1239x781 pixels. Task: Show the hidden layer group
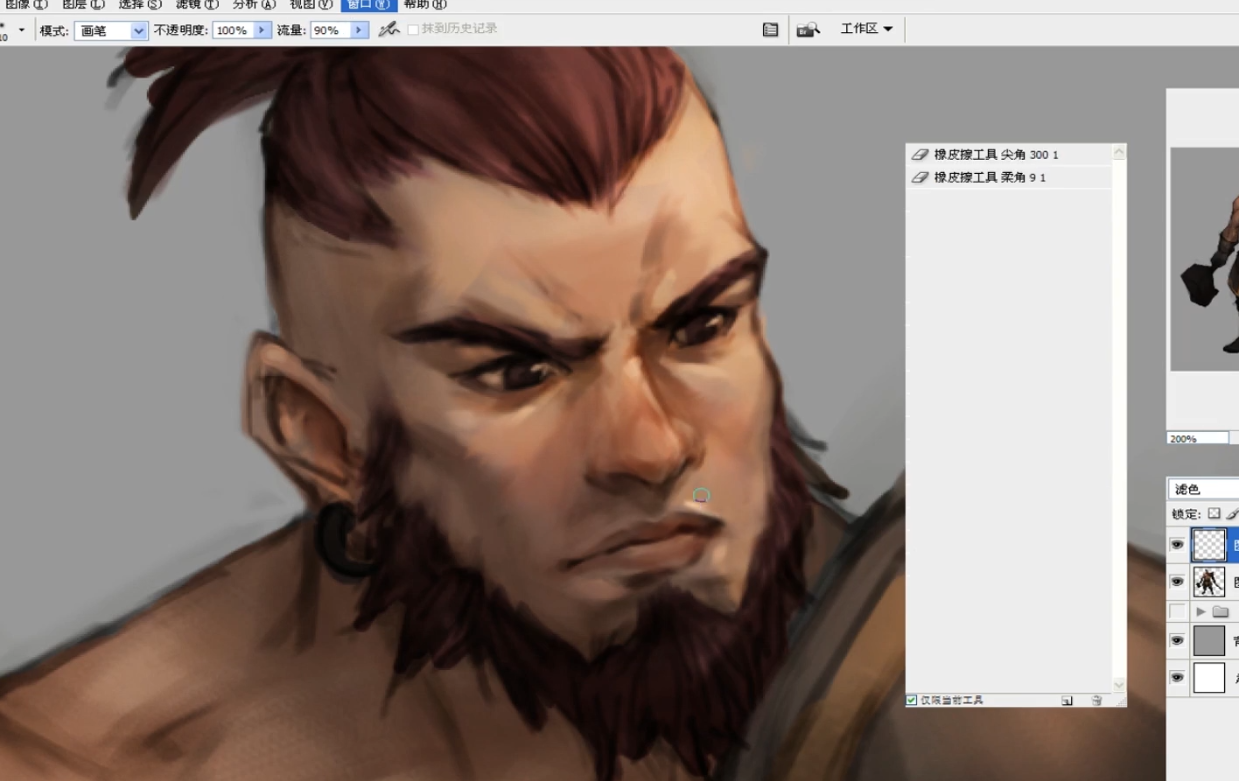click(x=1177, y=611)
